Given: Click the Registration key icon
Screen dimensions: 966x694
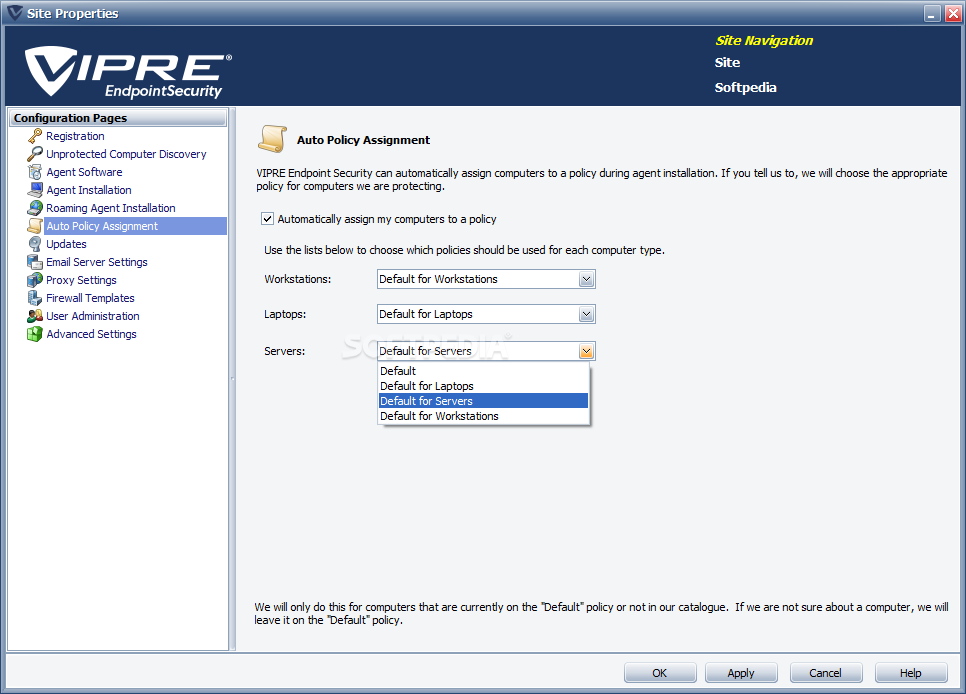Looking at the screenshot, I should (35, 136).
